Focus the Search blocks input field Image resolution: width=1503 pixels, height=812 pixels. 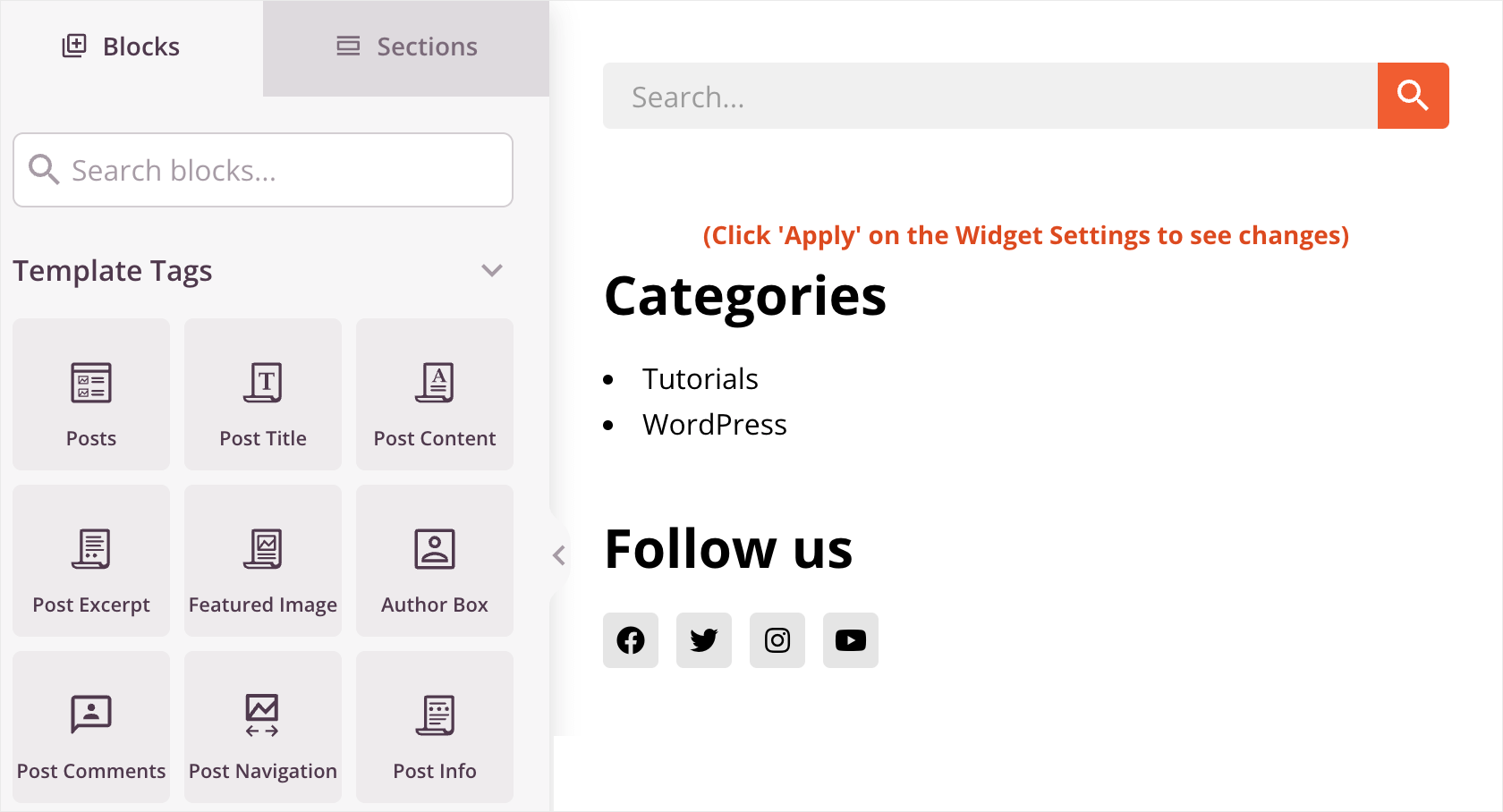coord(263,170)
